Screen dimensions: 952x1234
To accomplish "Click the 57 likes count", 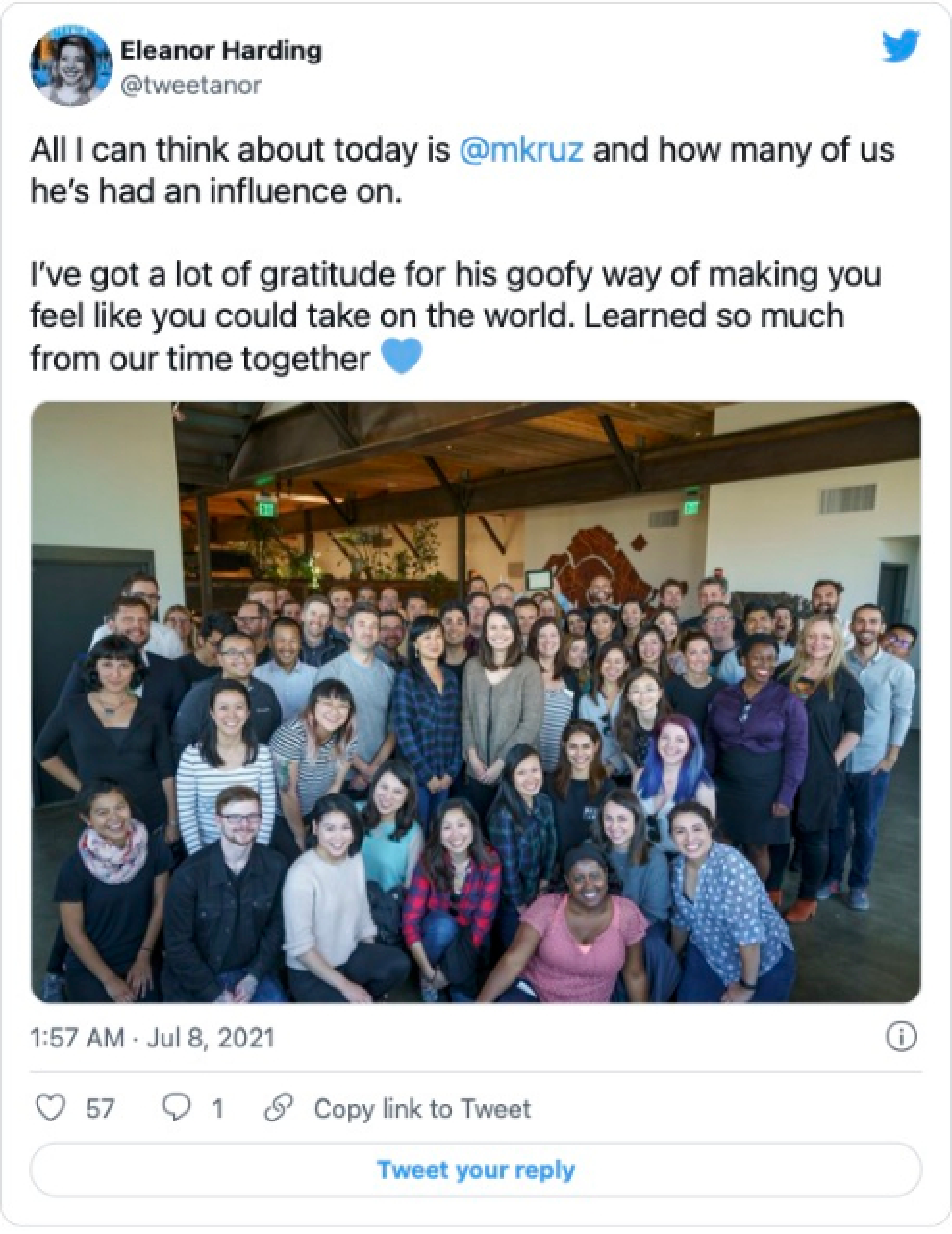I will coord(100,1109).
